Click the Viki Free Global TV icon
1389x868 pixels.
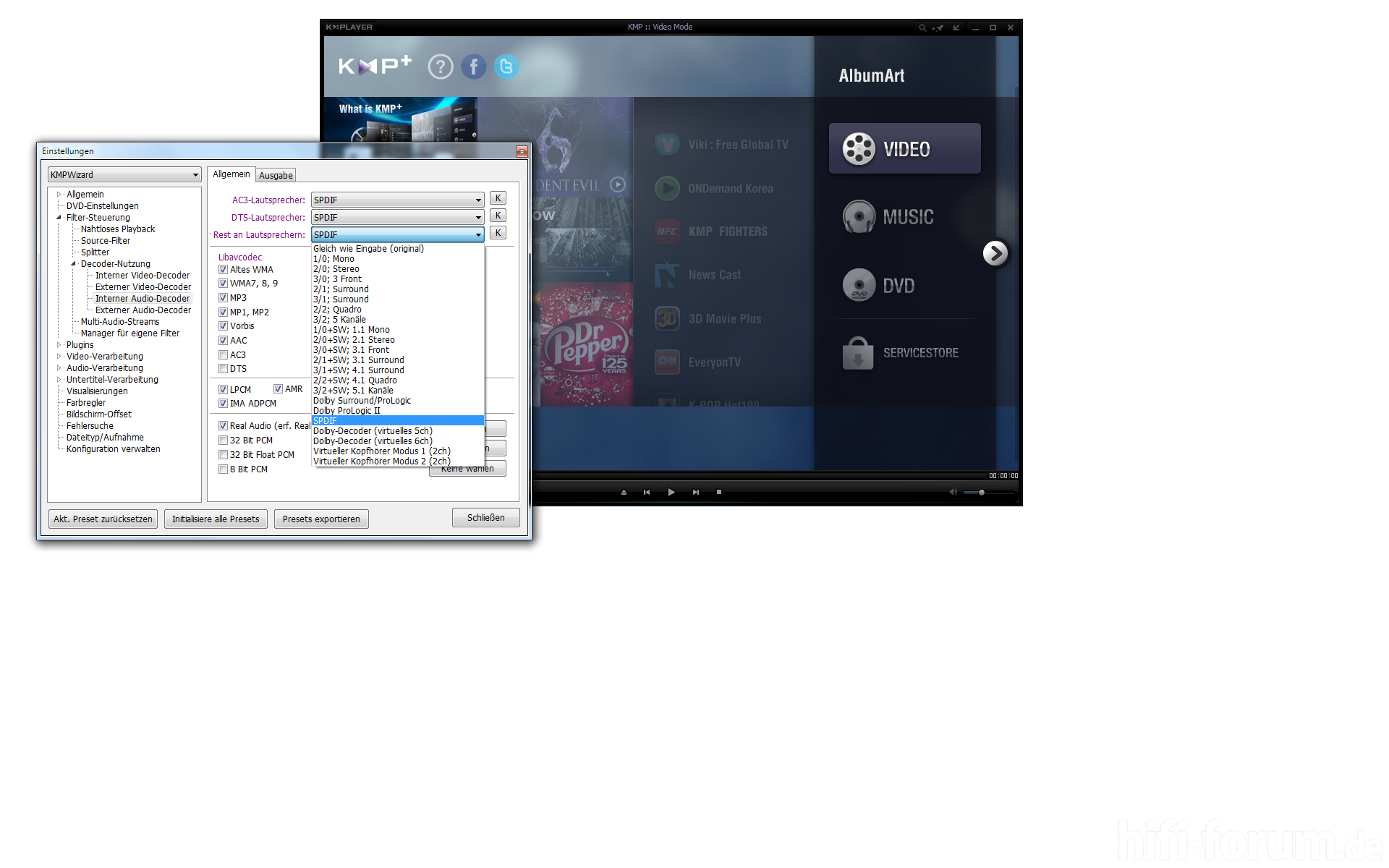click(x=667, y=145)
